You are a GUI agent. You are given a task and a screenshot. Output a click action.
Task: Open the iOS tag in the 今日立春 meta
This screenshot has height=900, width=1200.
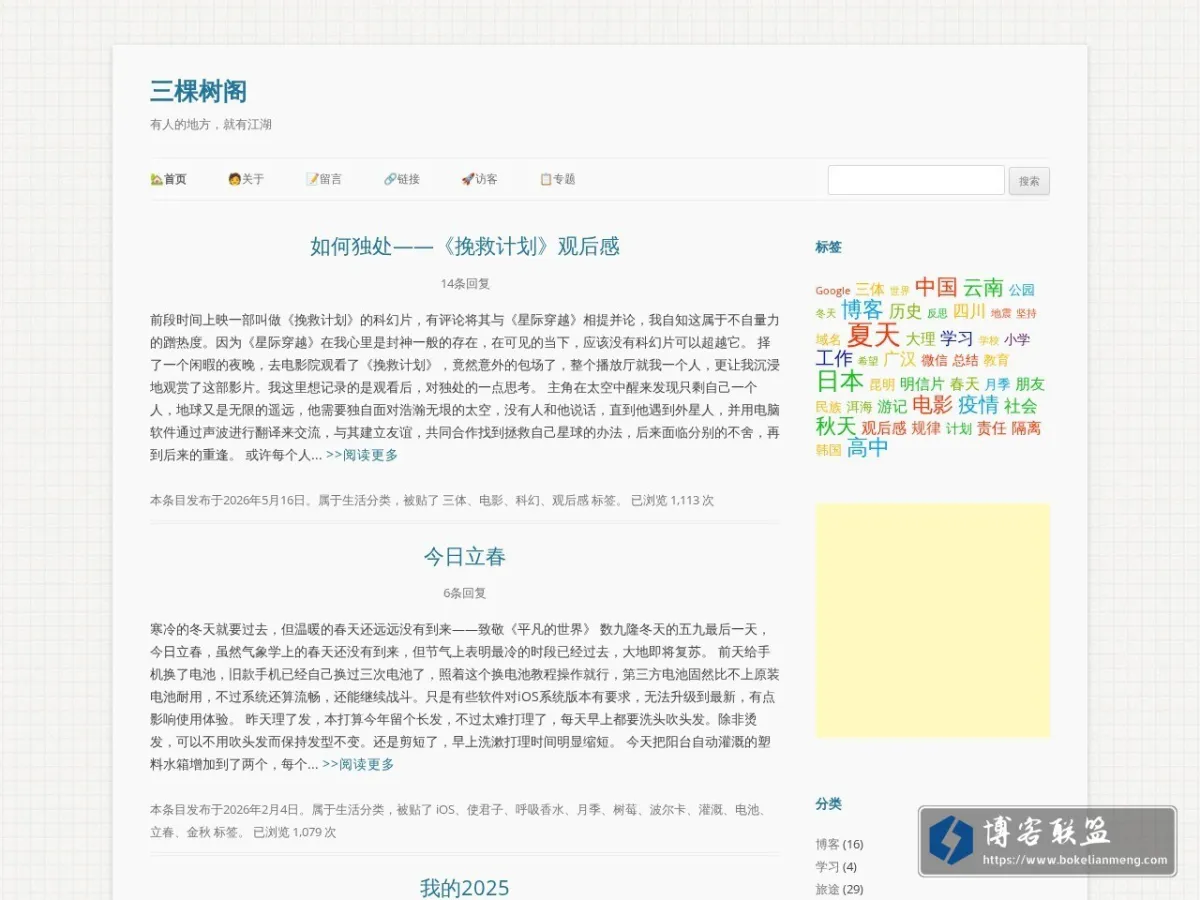(446, 809)
